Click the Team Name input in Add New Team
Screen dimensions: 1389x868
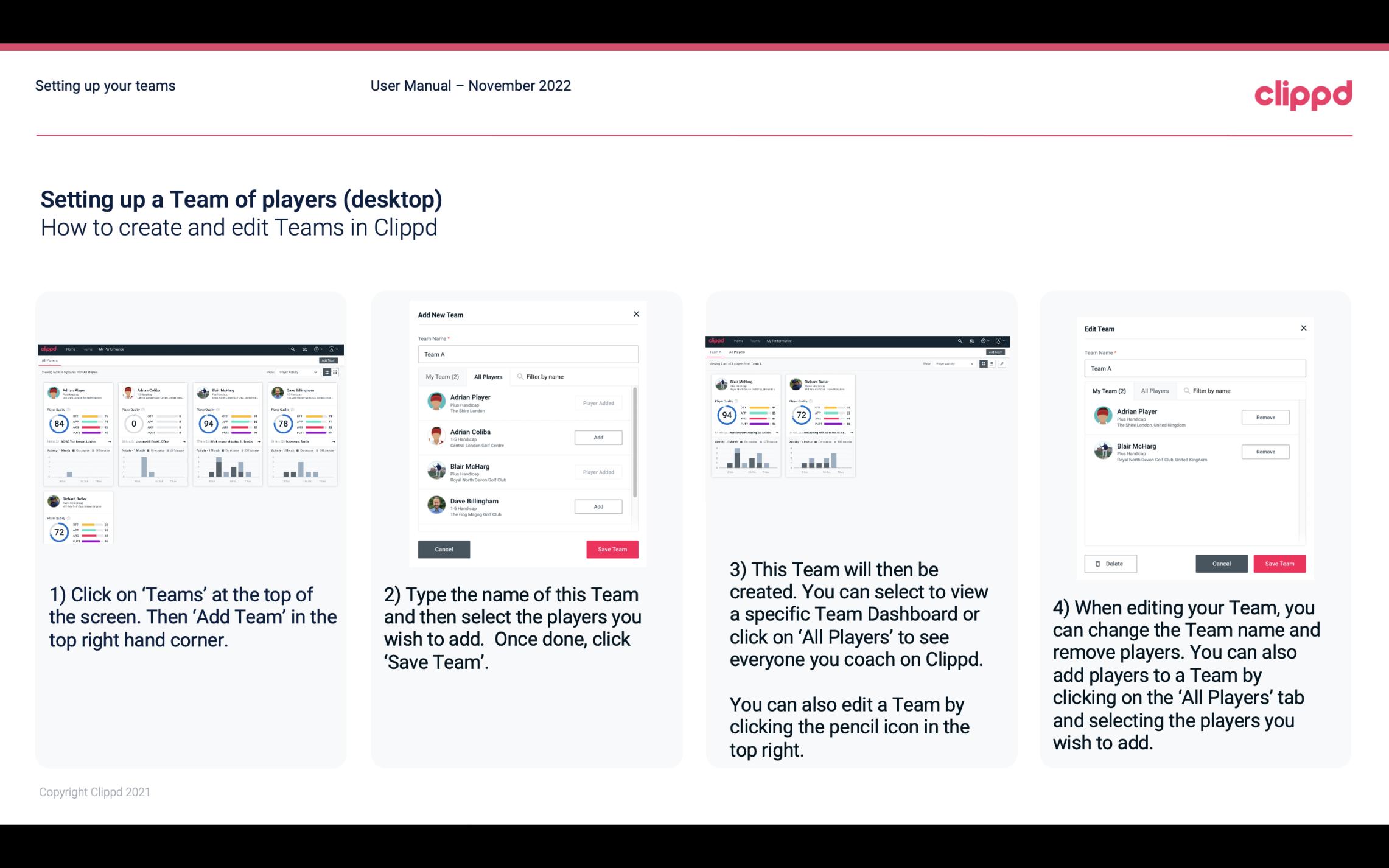pos(528,354)
